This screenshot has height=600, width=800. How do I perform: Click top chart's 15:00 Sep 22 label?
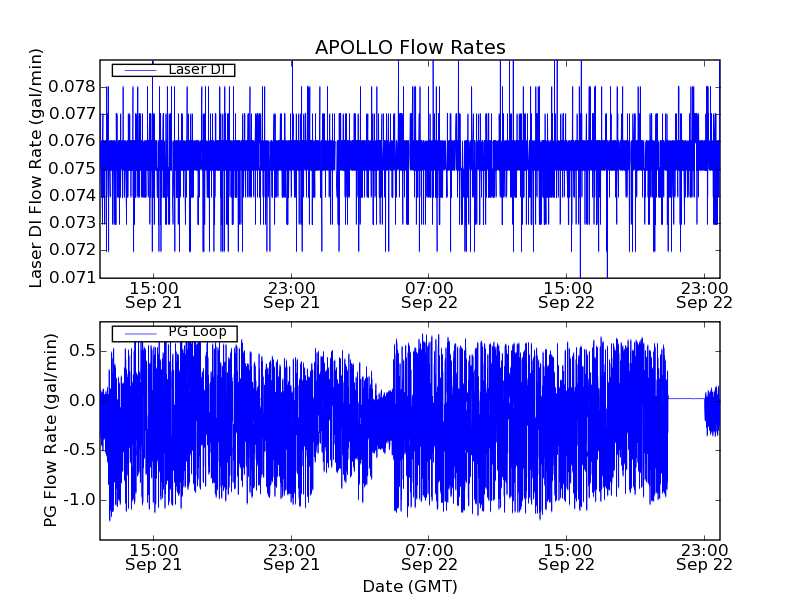tap(566, 296)
